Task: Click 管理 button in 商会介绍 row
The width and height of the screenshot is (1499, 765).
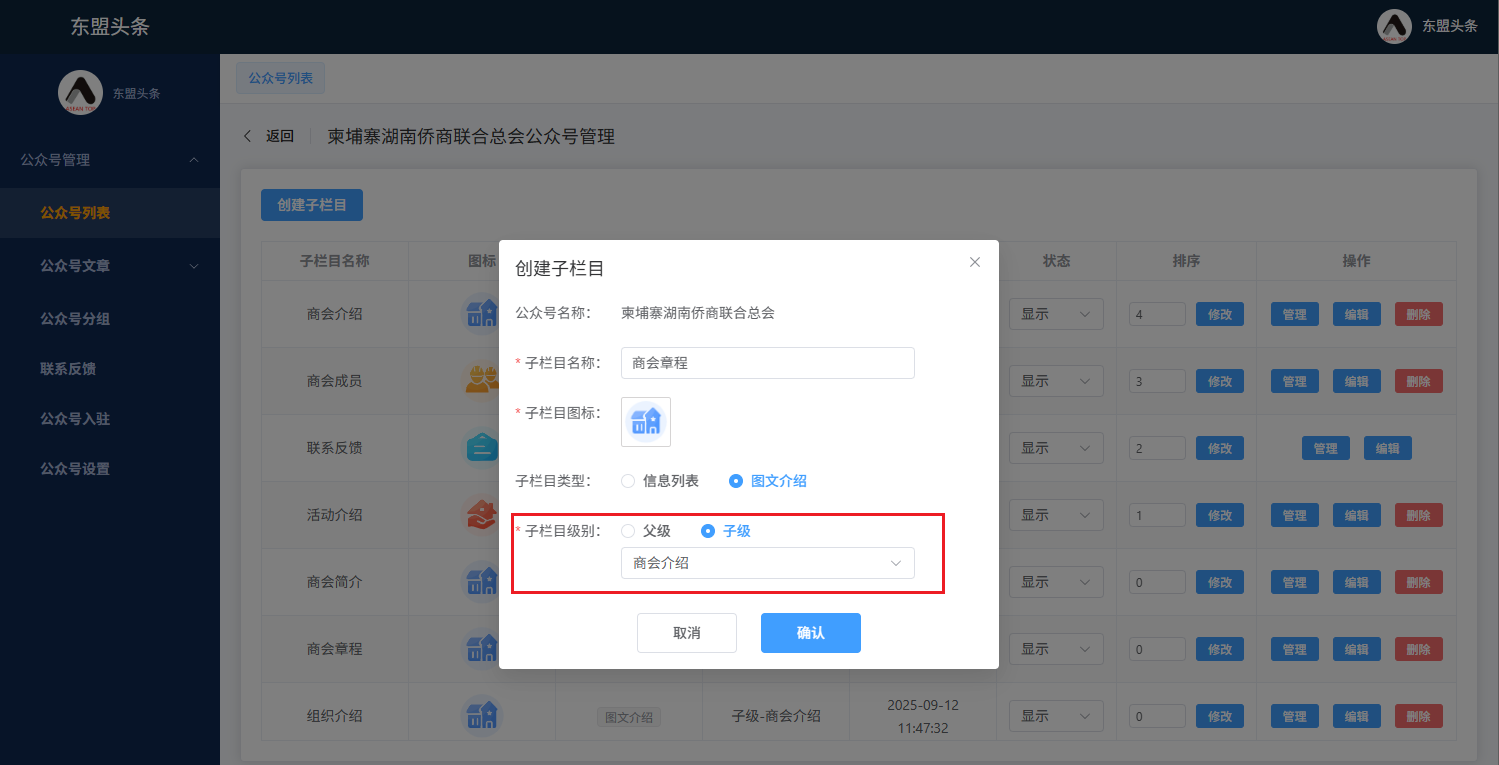Action: (x=1295, y=314)
